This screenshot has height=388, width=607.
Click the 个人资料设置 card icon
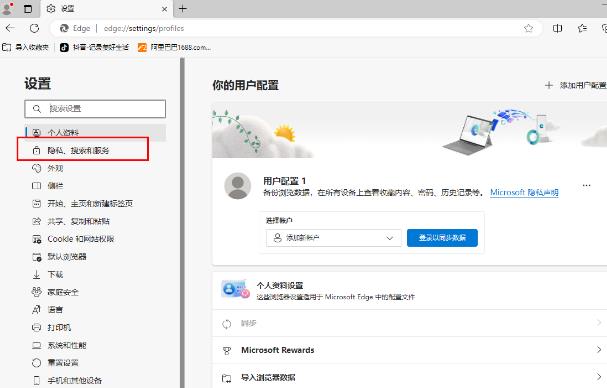point(235,289)
